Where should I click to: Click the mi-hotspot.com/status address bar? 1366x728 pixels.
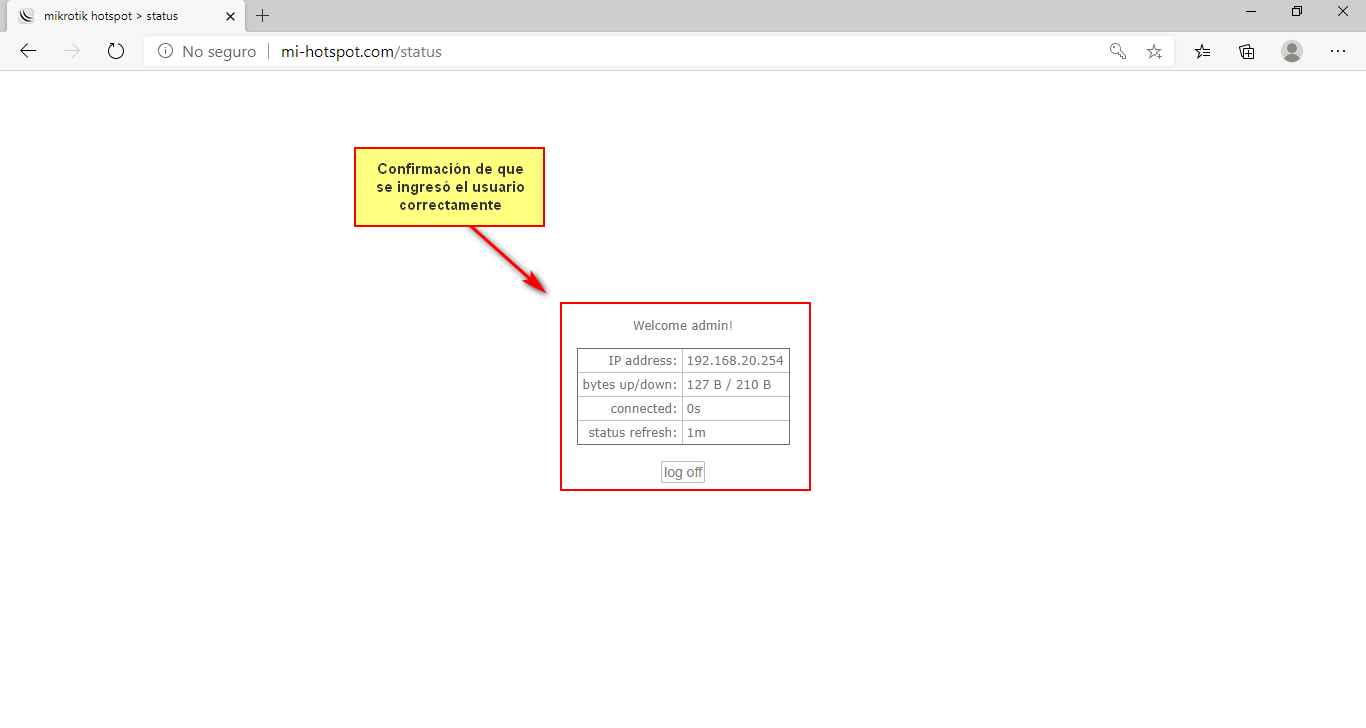point(600,52)
